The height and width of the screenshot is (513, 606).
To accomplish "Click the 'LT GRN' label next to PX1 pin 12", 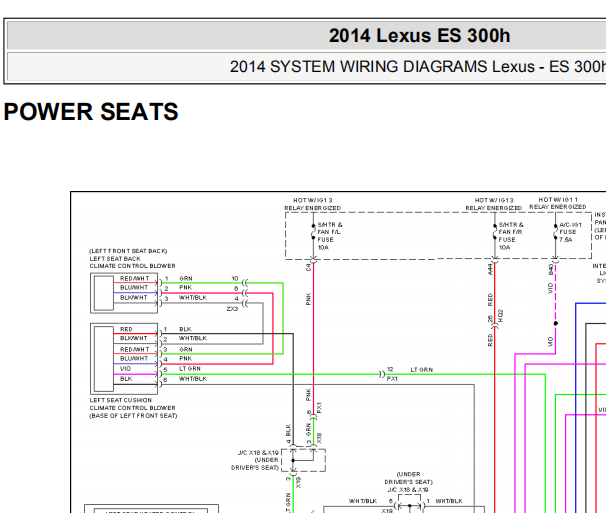I will coord(421,370).
